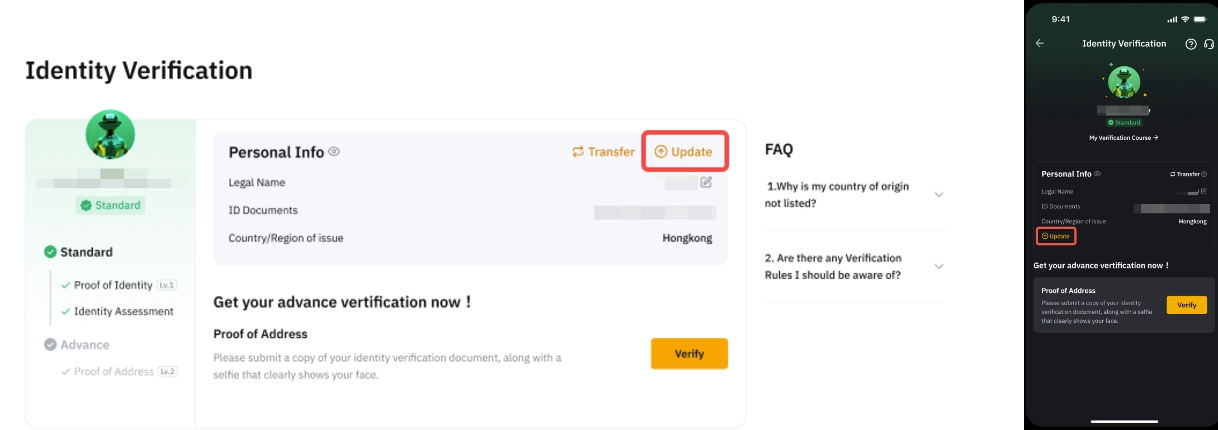This screenshot has height=430, width=1218.
Task: Tap the headset support icon on mobile
Action: click(1208, 44)
